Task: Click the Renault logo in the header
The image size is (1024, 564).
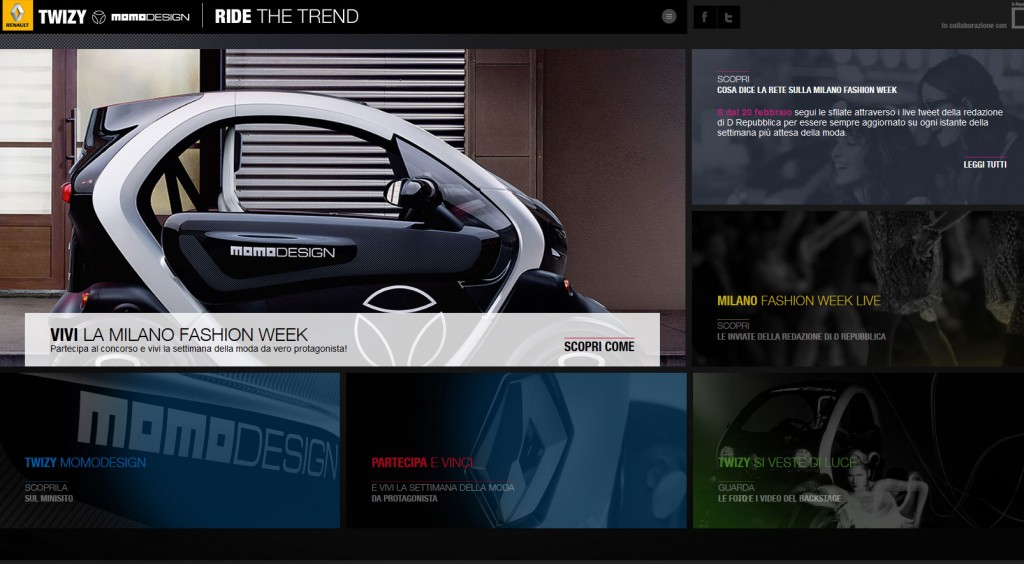Action: click(17, 16)
